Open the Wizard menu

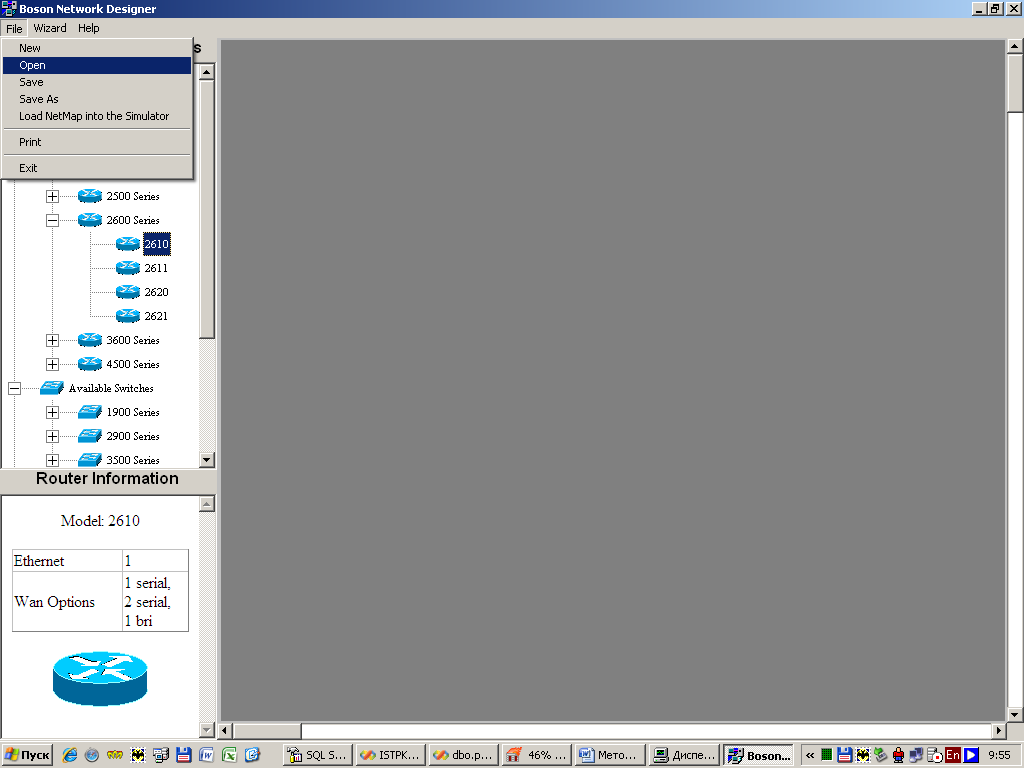point(50,28)
